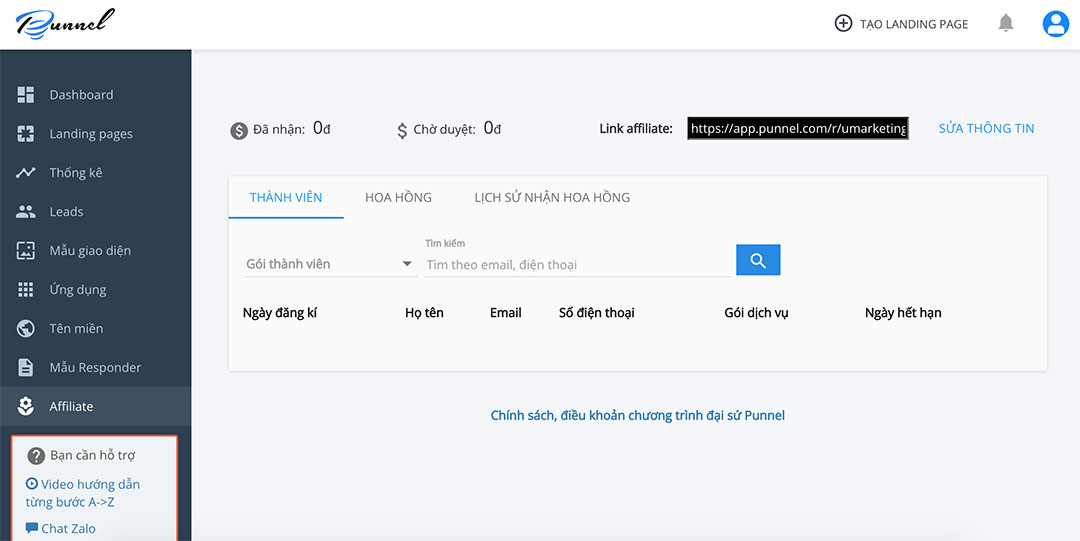Click the help question mark icon

(36, 456)
